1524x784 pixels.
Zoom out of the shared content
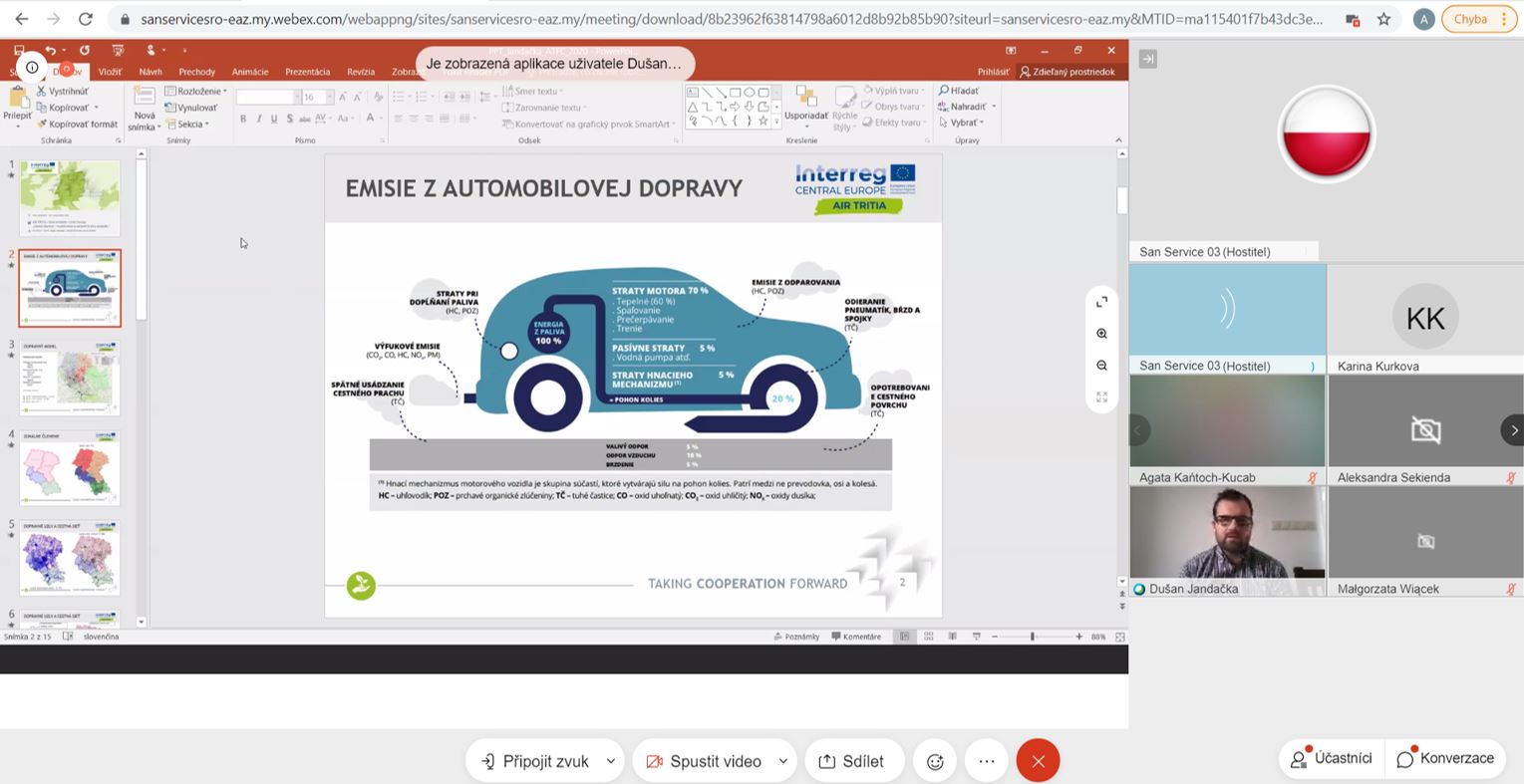click(1101, 366)
